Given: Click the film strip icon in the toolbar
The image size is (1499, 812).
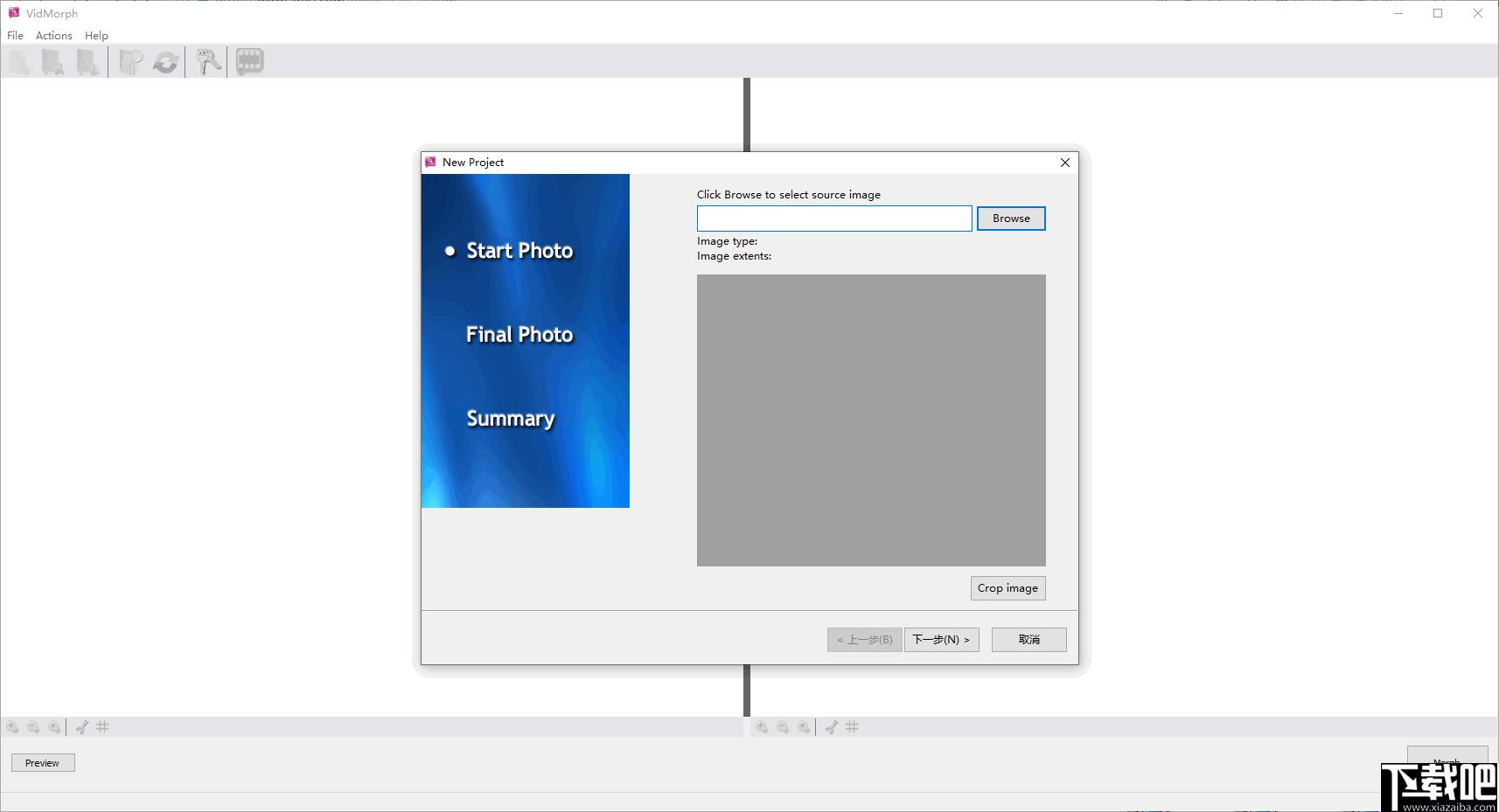Looking at the screenshot, I should (249, 61).
